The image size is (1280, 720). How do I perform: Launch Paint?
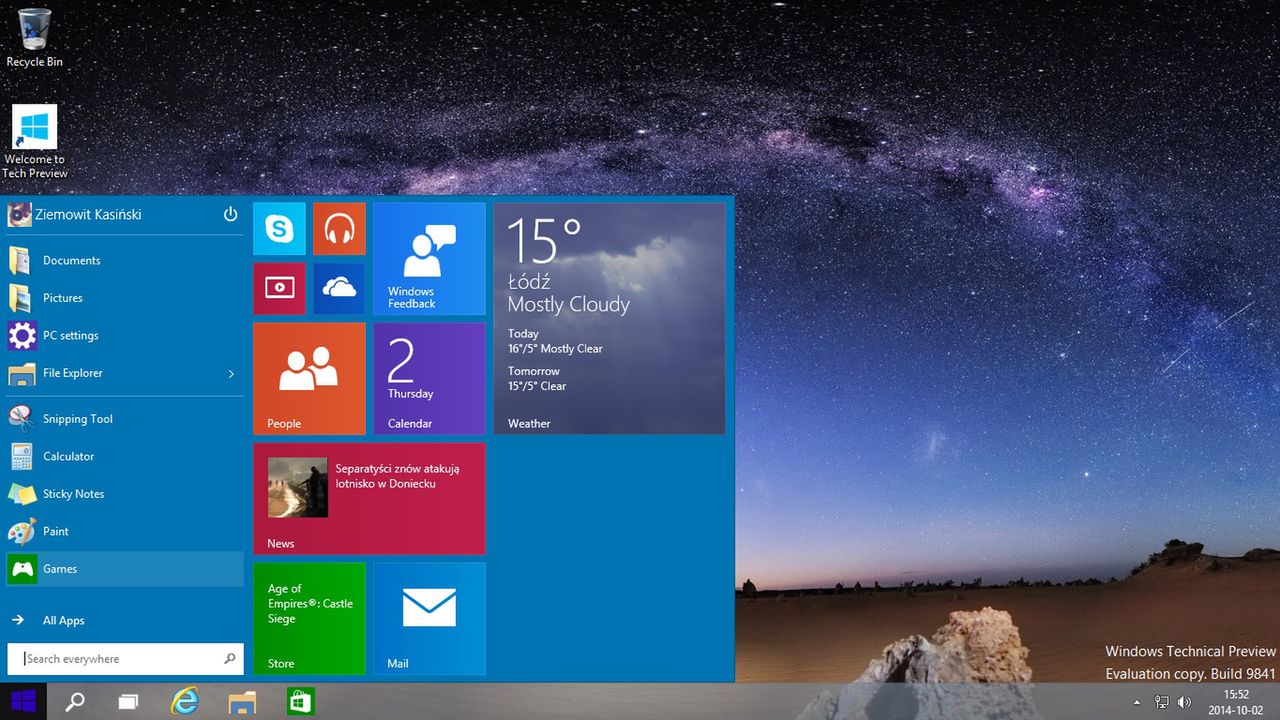[125, 531]
